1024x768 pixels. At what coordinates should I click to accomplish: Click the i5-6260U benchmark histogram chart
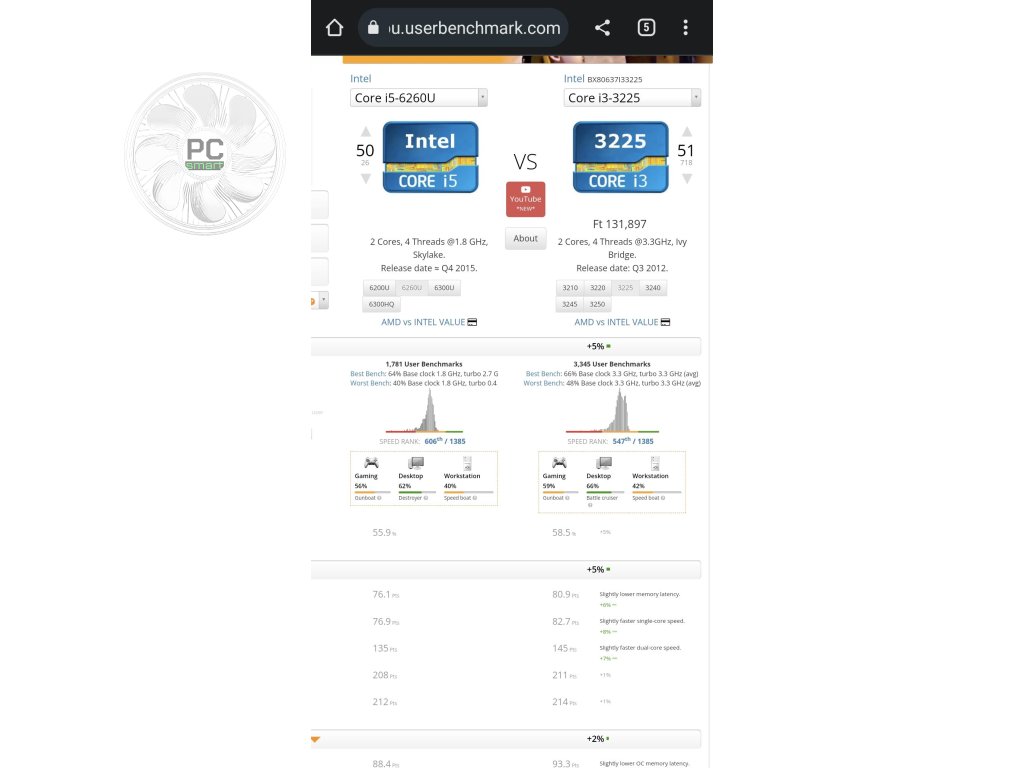tap(424, 411)
